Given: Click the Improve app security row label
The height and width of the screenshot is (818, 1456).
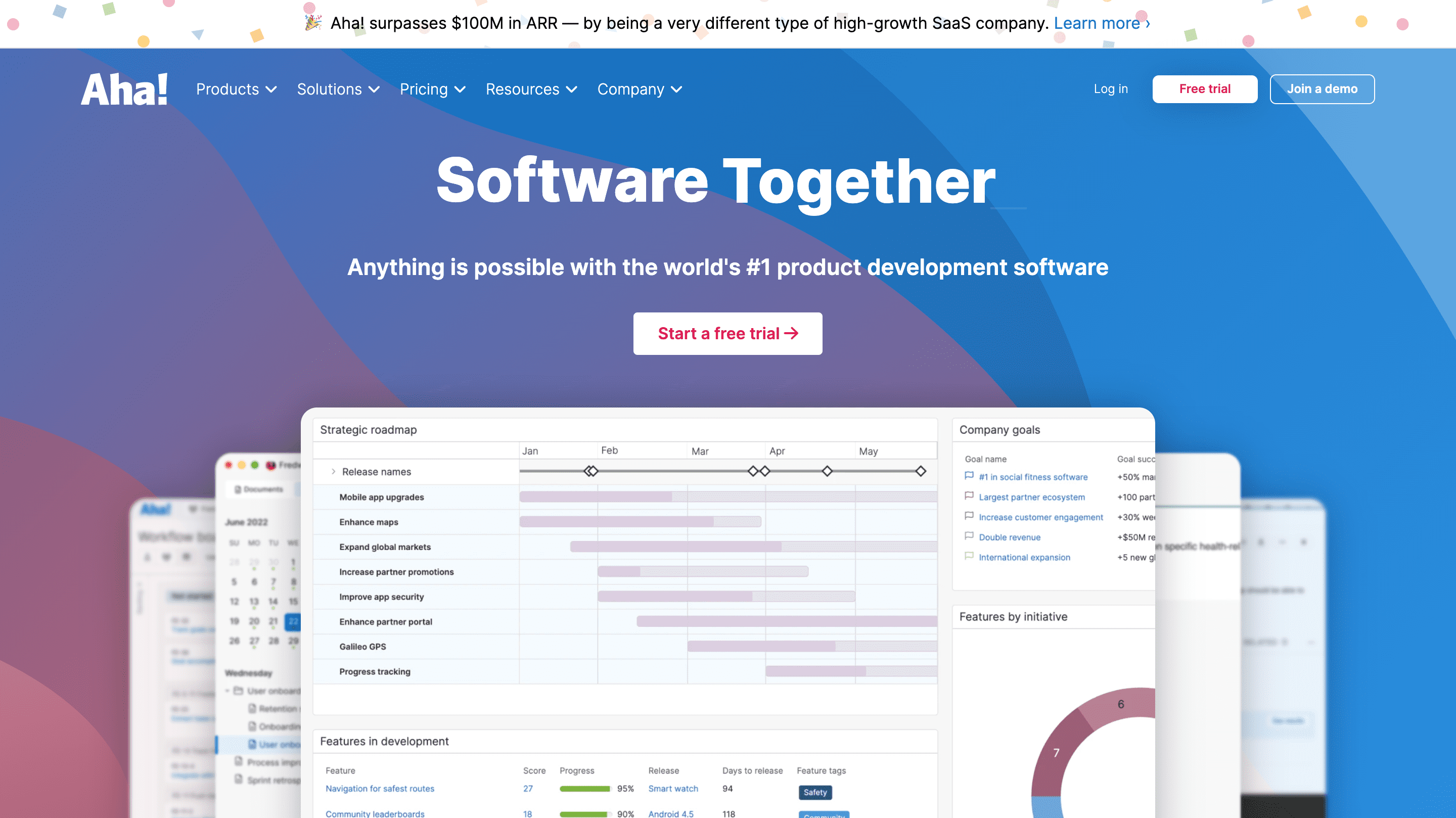Looking at the screenshot, I should [382, 597].
